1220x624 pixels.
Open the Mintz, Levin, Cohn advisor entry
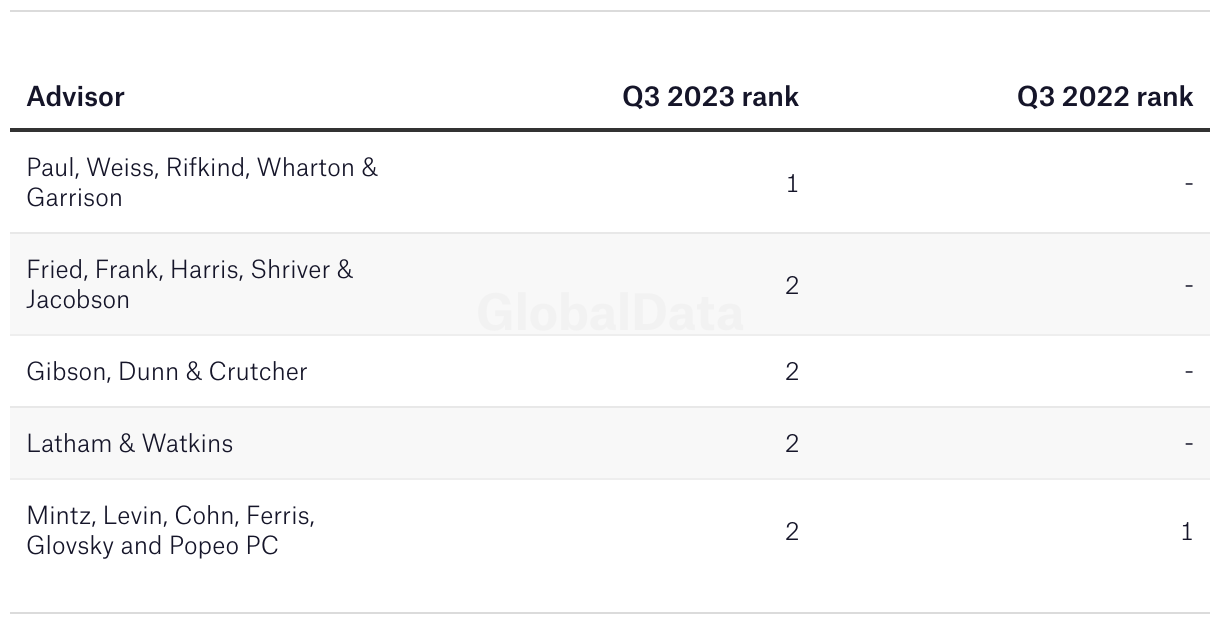171,531
